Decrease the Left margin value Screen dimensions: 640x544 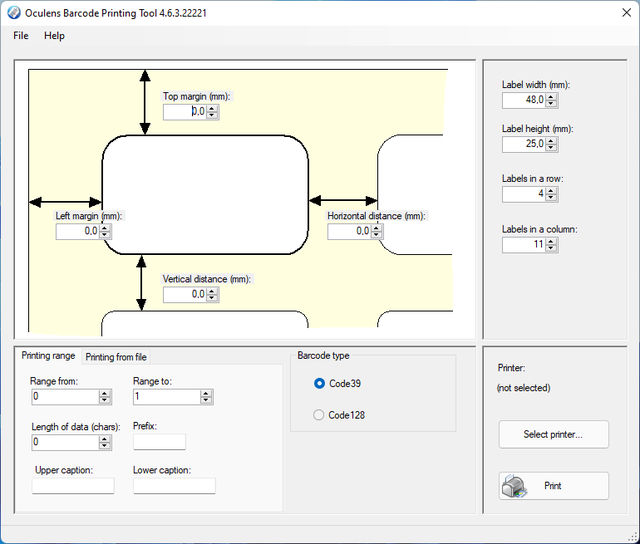[105, 235]
